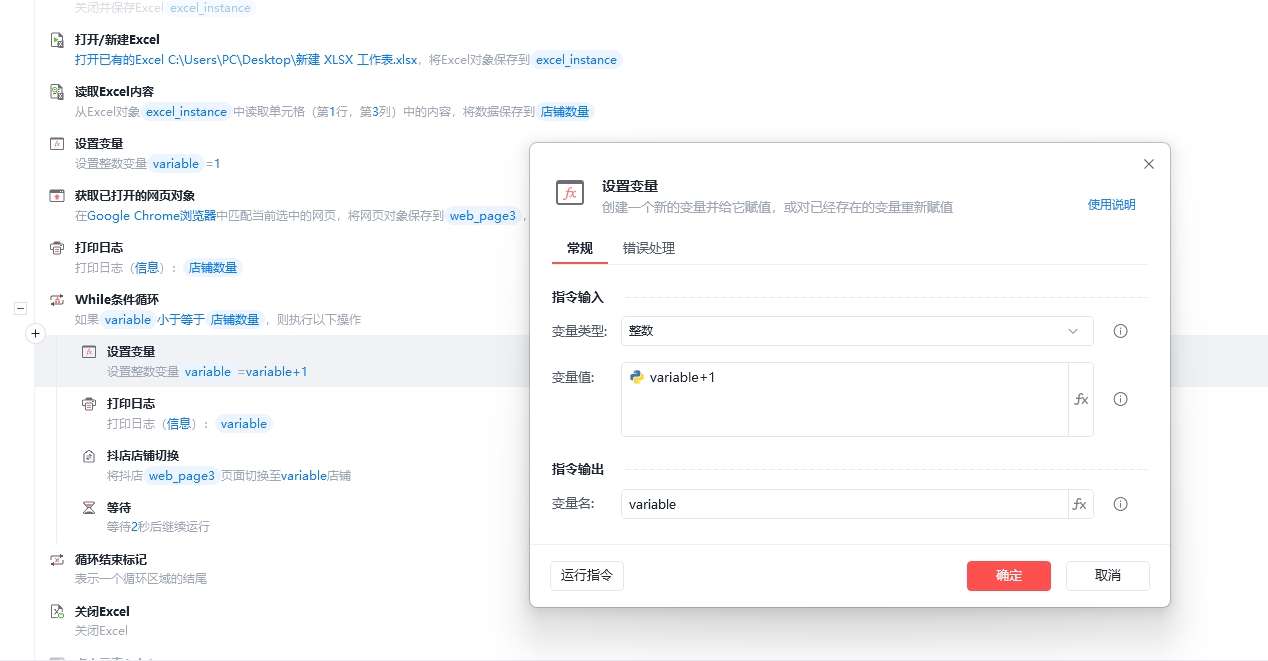The width and height of the screenshot is (1268, 661).
Task: Click the variable name input field
Action: 845,504
